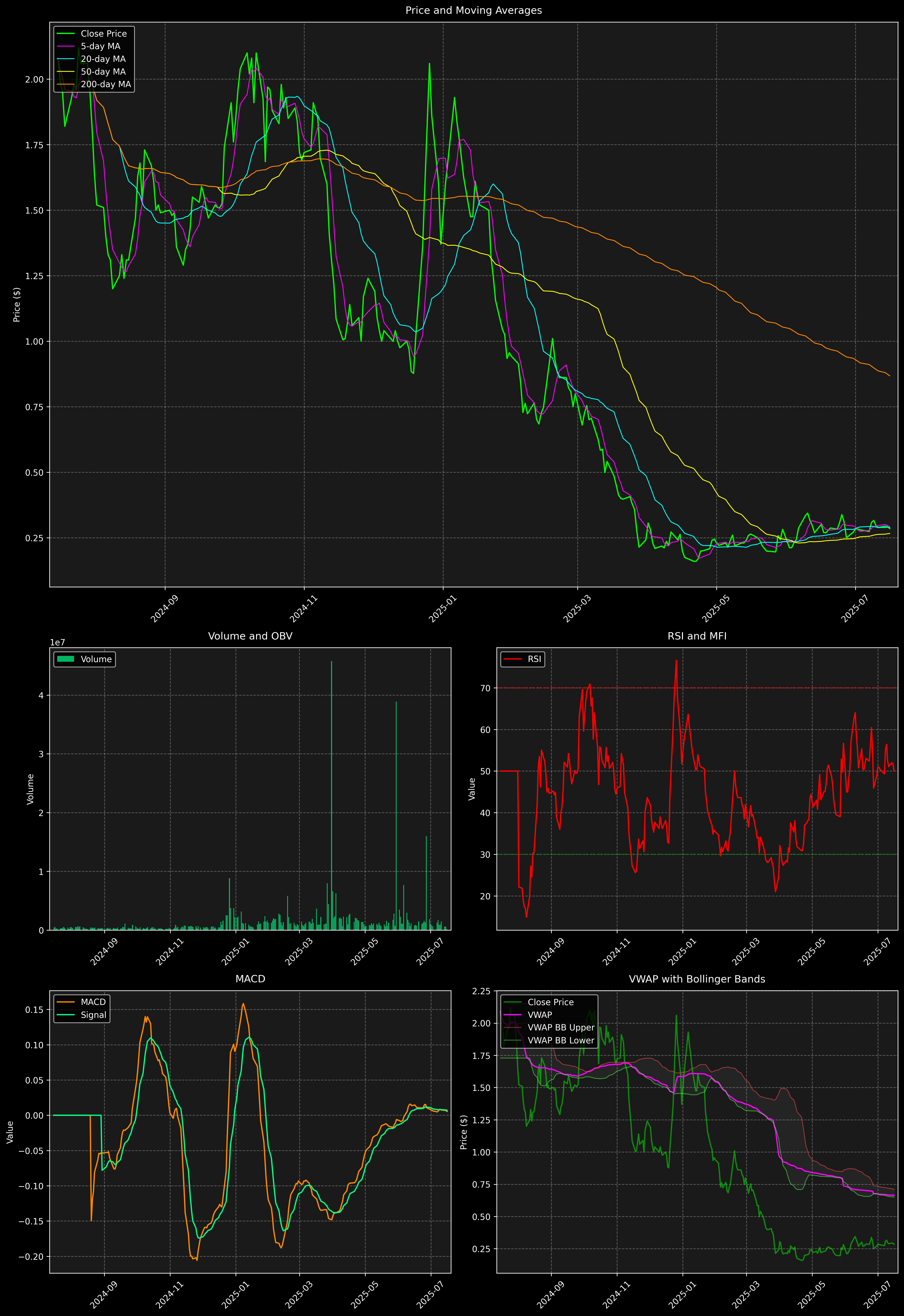The width and height of the screenshot is (904, 1316).
Task: Select the "VWAP BB Lower" legend entry
Action: (x=561, y=1040)
